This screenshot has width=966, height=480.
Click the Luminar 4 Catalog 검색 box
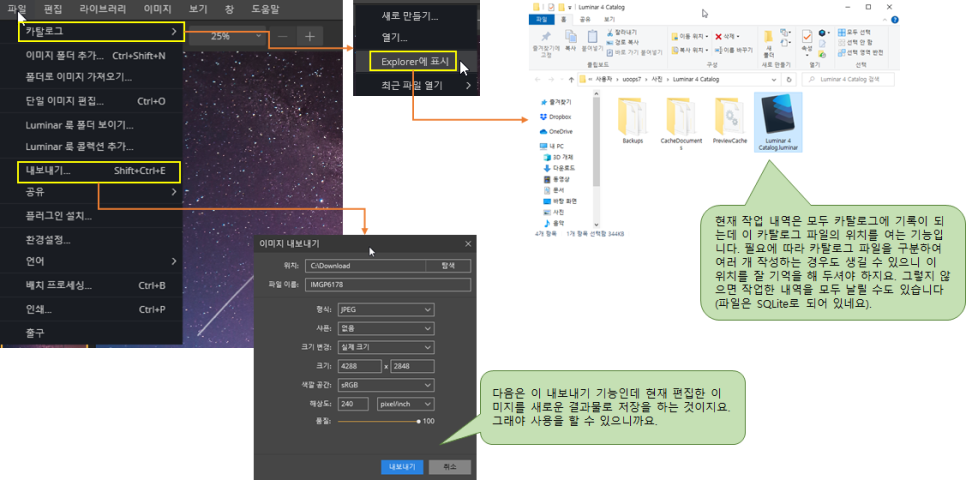pos(847,79)
